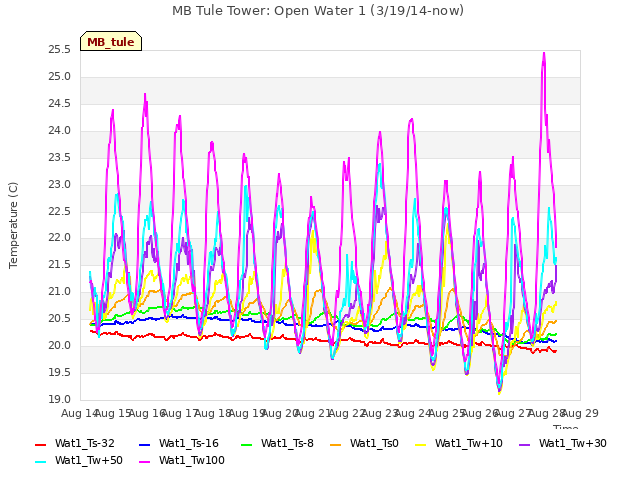Toggle the Wat1_Ts-8 legend entry
This screenshot has width=640, height=480.
277,443
